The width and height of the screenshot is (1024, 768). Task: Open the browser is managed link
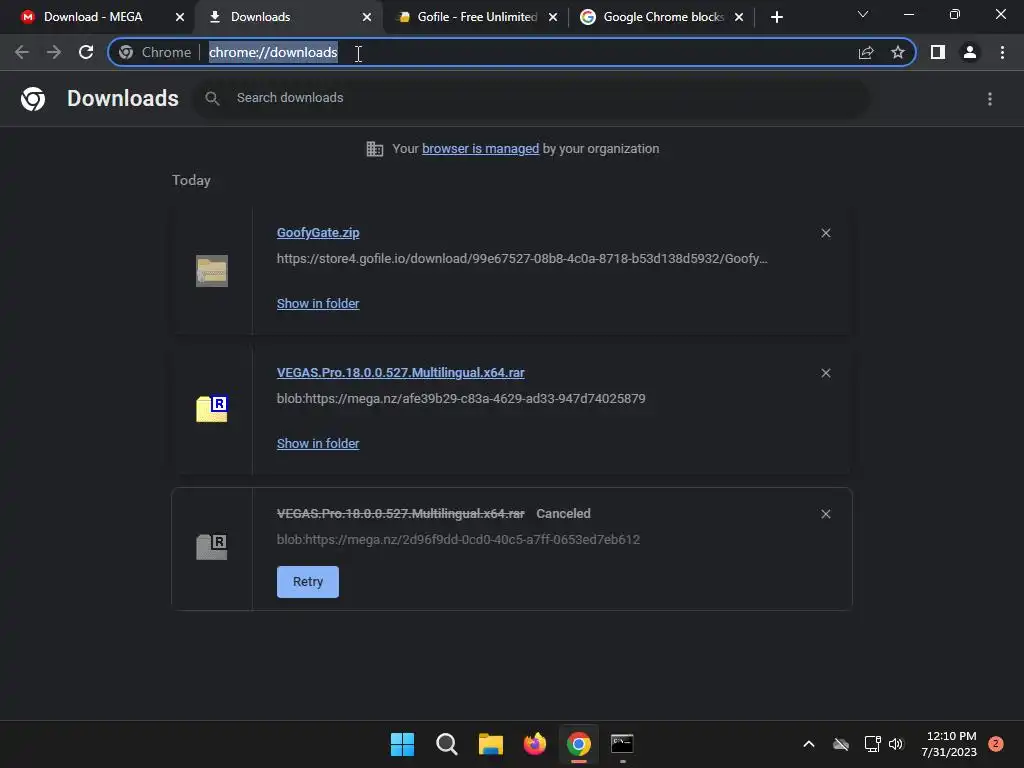point(481,149)
